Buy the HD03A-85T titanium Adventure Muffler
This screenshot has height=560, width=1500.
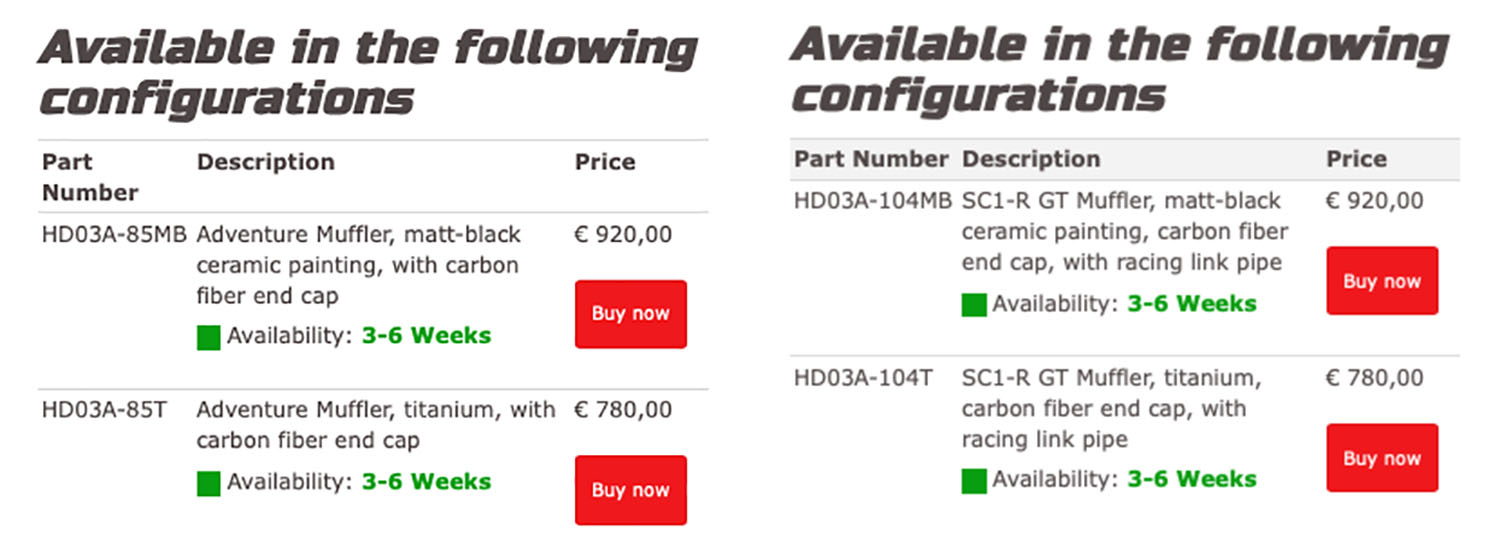(x=631, y=490)
